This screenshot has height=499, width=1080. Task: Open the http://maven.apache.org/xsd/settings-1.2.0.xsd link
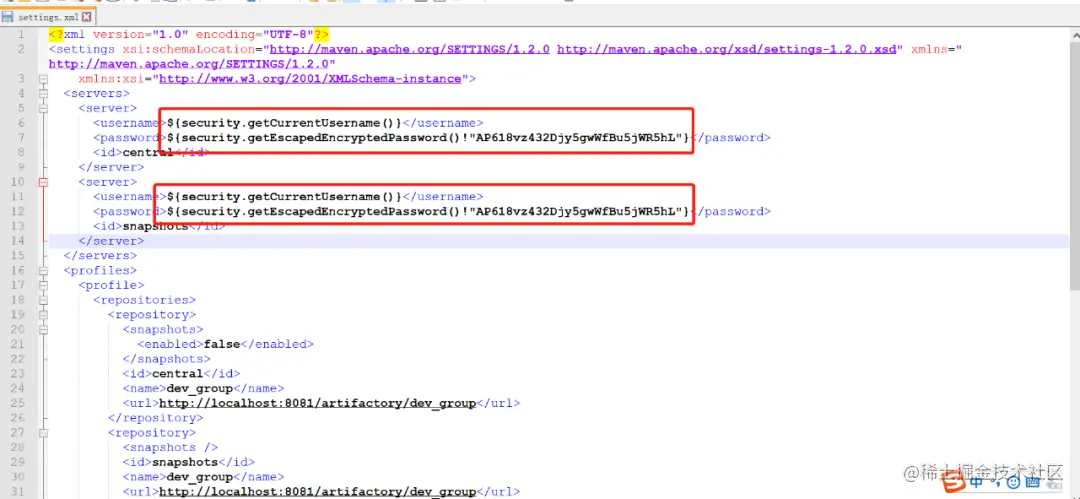[729, 49]
